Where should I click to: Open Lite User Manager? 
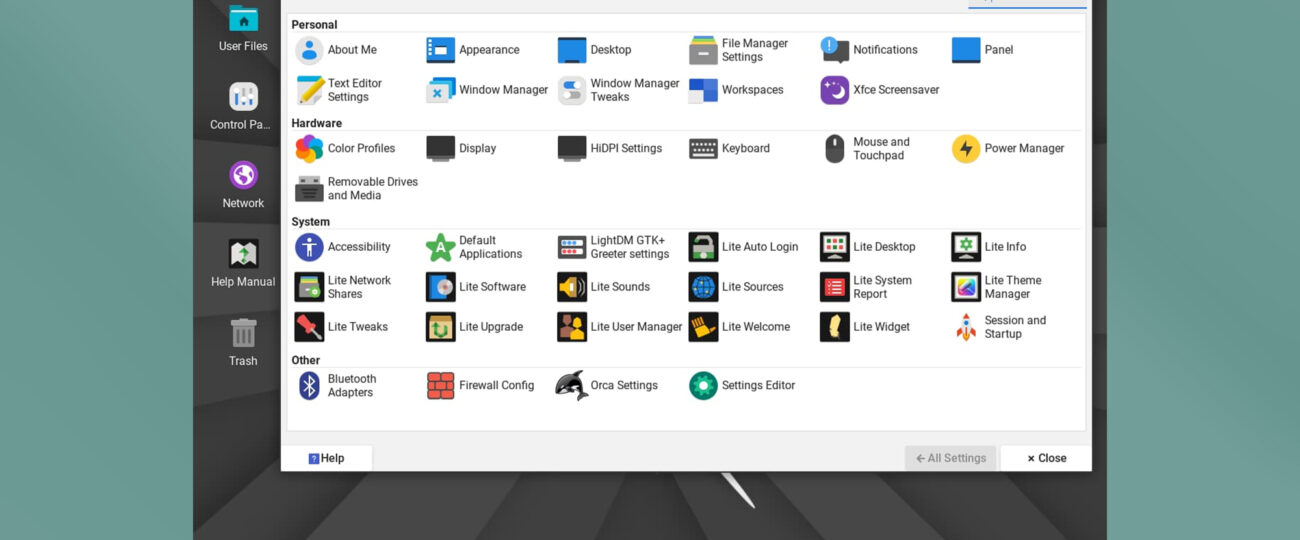pos(620,327)
